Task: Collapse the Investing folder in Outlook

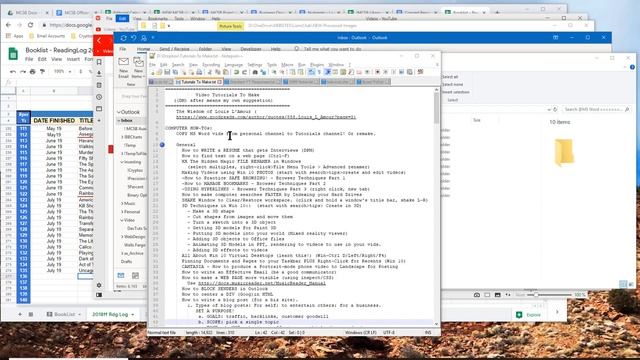Action: click(122, 162)
